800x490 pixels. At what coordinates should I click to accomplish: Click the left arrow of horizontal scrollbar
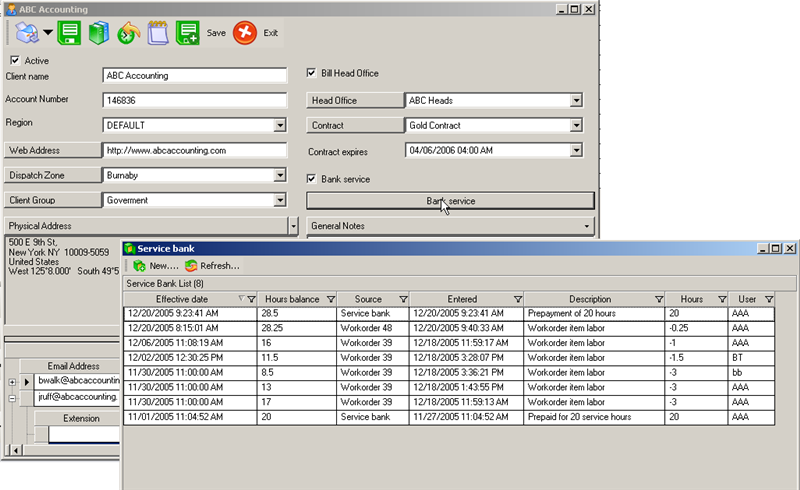point(16,450)
